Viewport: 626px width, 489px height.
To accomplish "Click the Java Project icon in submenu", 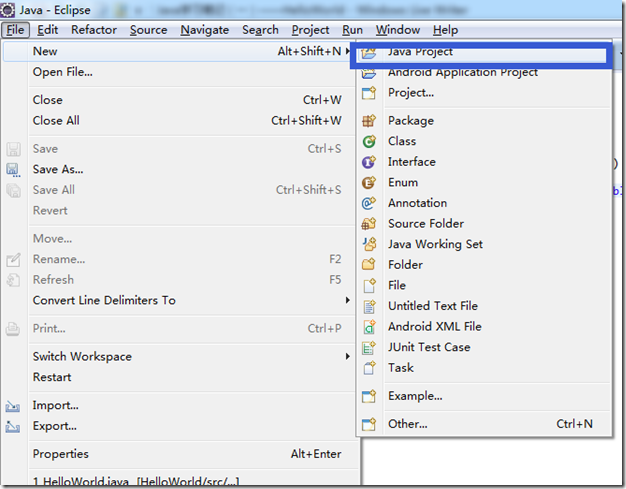I will [x=369, y=52].
